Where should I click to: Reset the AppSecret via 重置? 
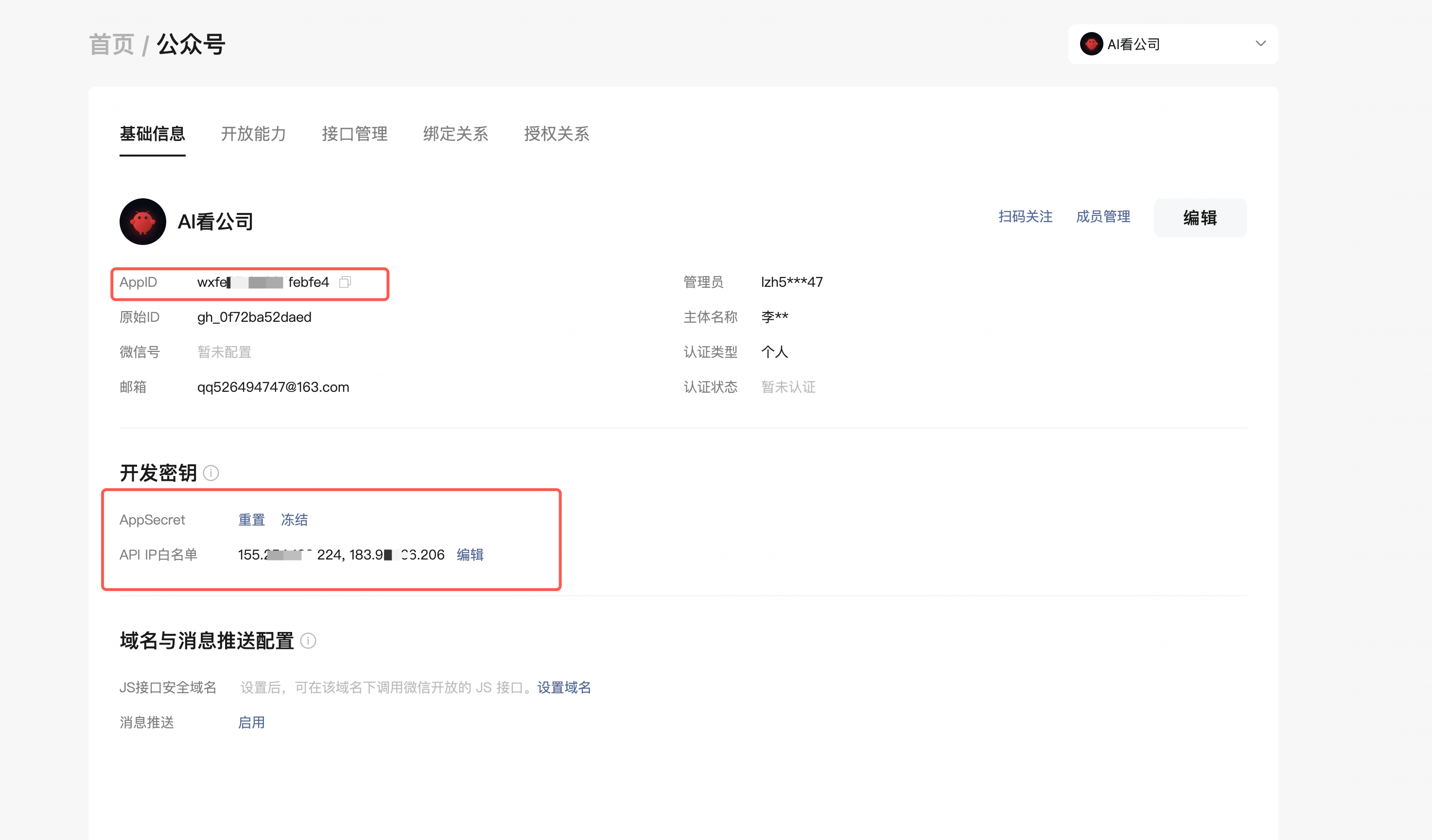pos(251,520)
